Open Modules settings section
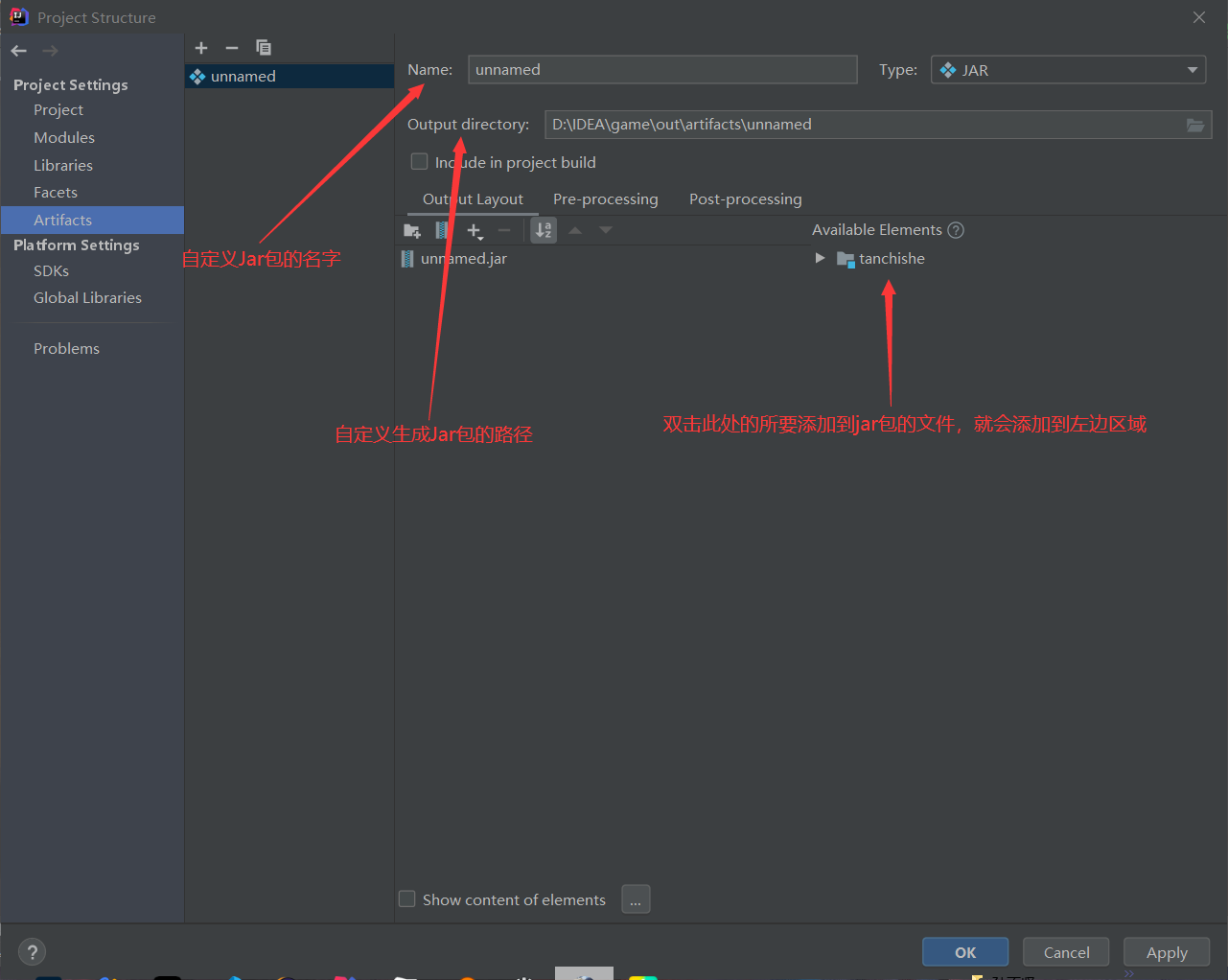Viewport: 1228px width, 980px height. (x=64, y=138)
